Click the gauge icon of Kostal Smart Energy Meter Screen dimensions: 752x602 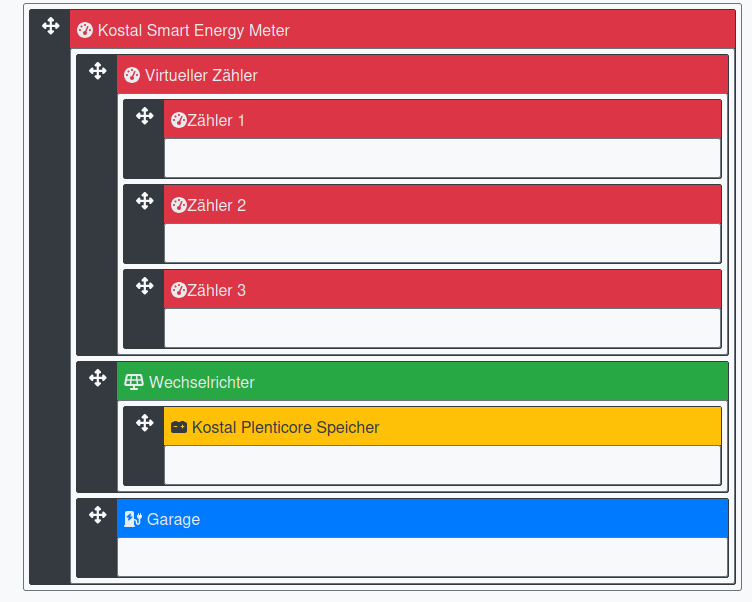pyautogui.click(x=85, y=30)
